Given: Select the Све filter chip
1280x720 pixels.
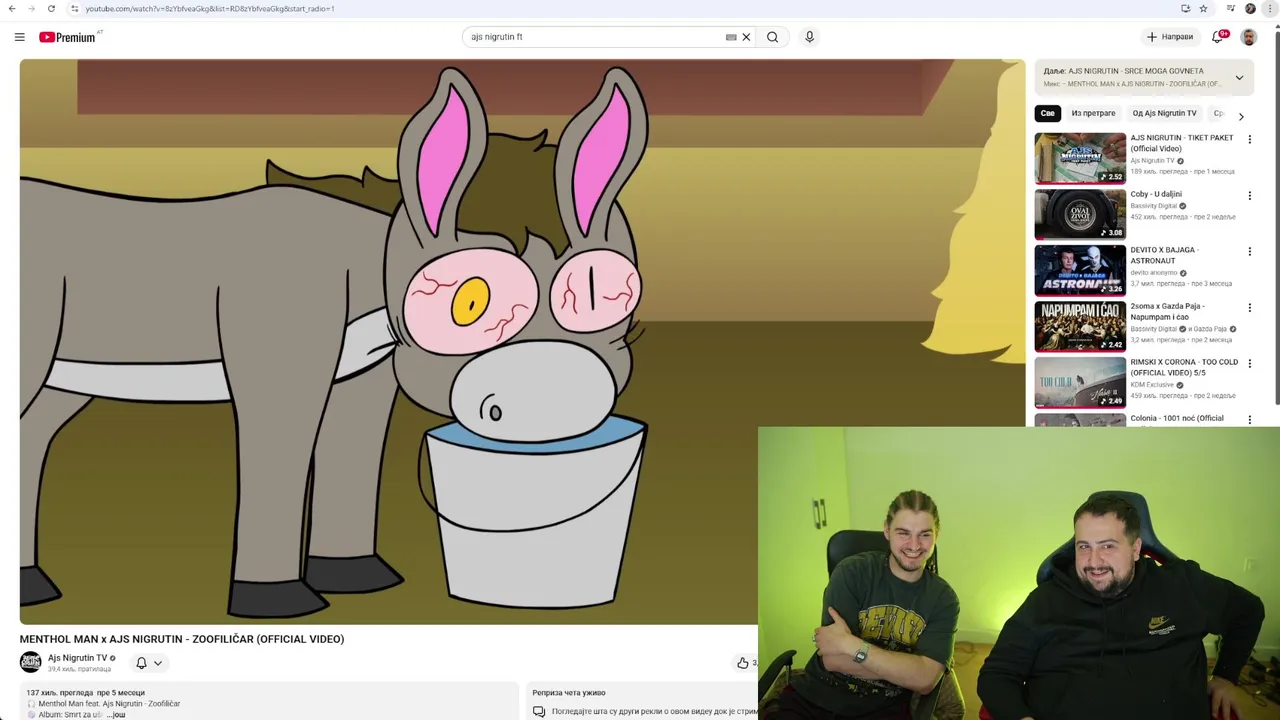Looking at the screenshot, I should (x=1047, y=113).
